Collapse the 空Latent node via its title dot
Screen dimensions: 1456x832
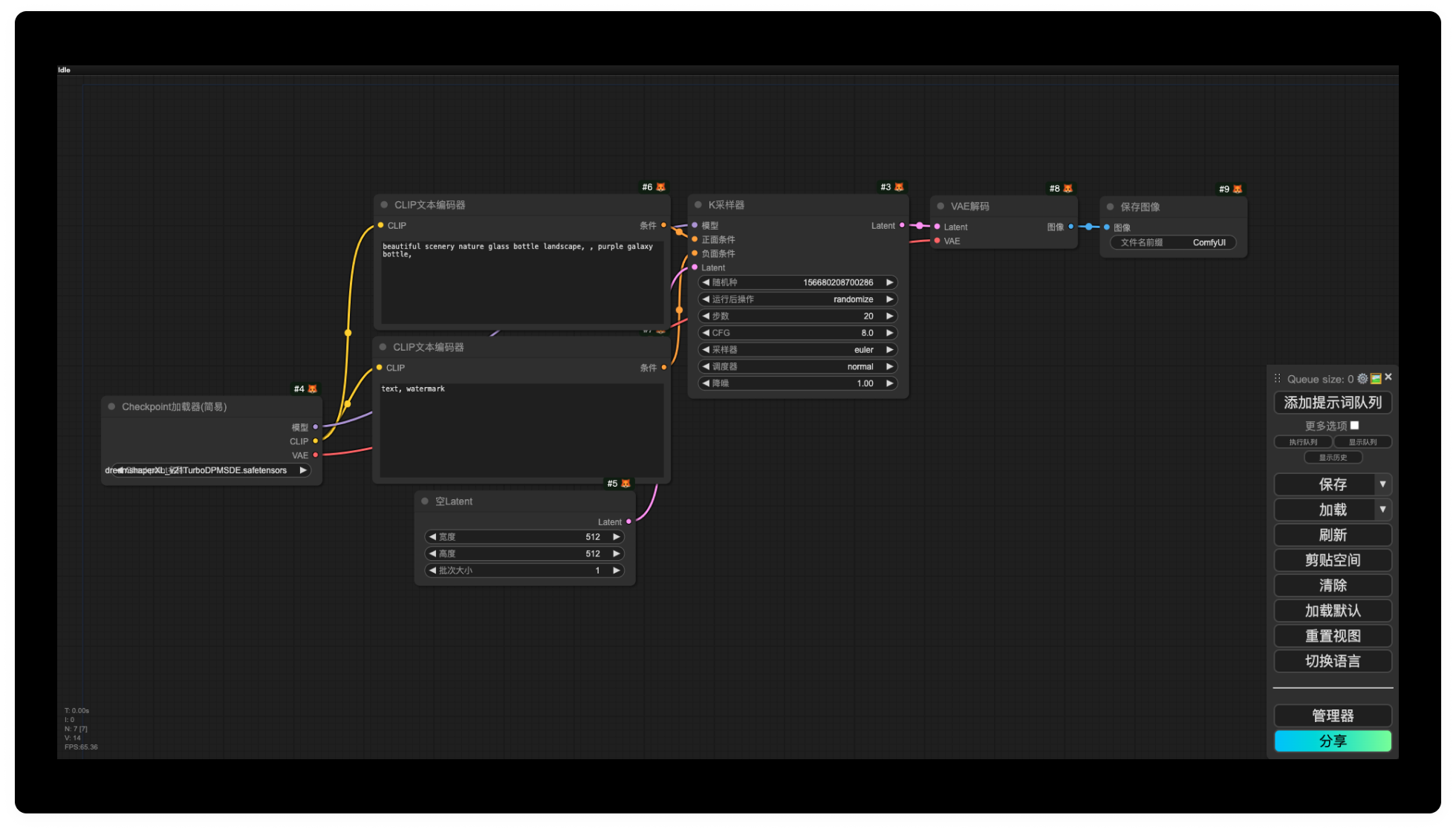click(425, 501)
